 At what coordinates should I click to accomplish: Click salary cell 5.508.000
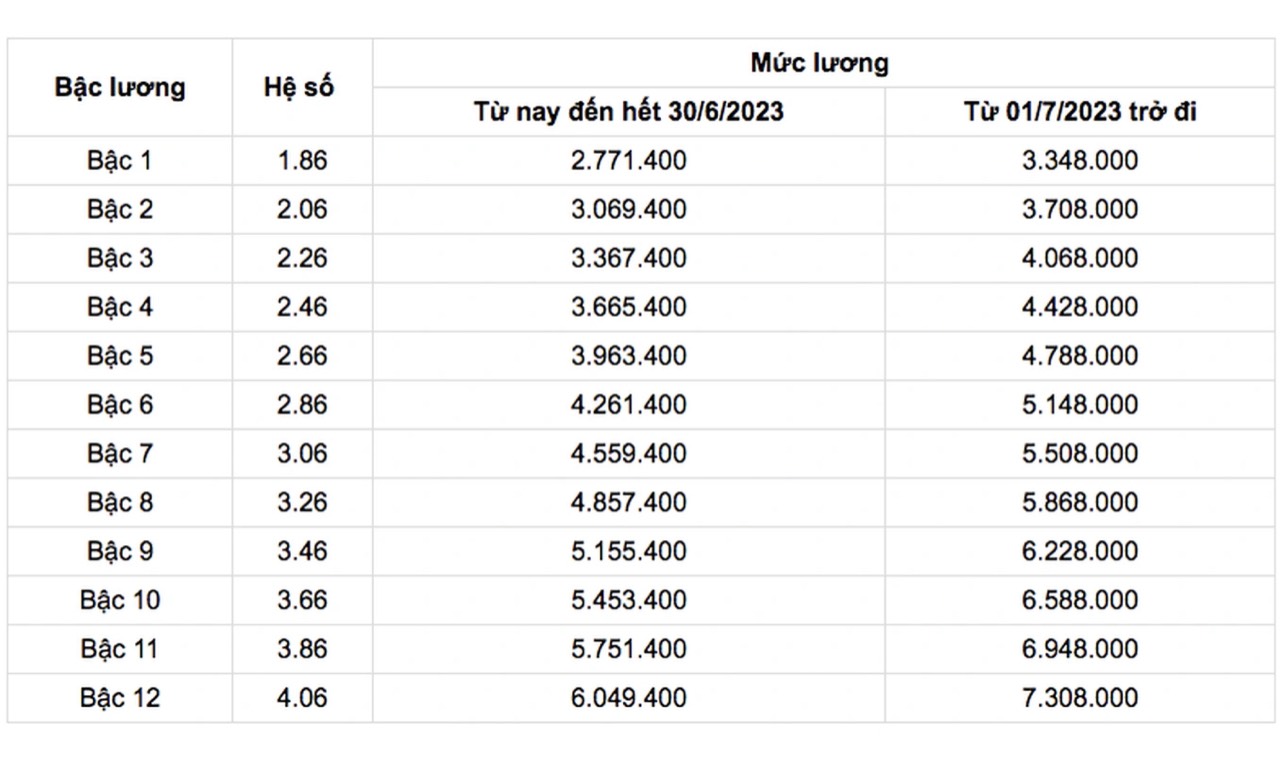[1080, 454]
